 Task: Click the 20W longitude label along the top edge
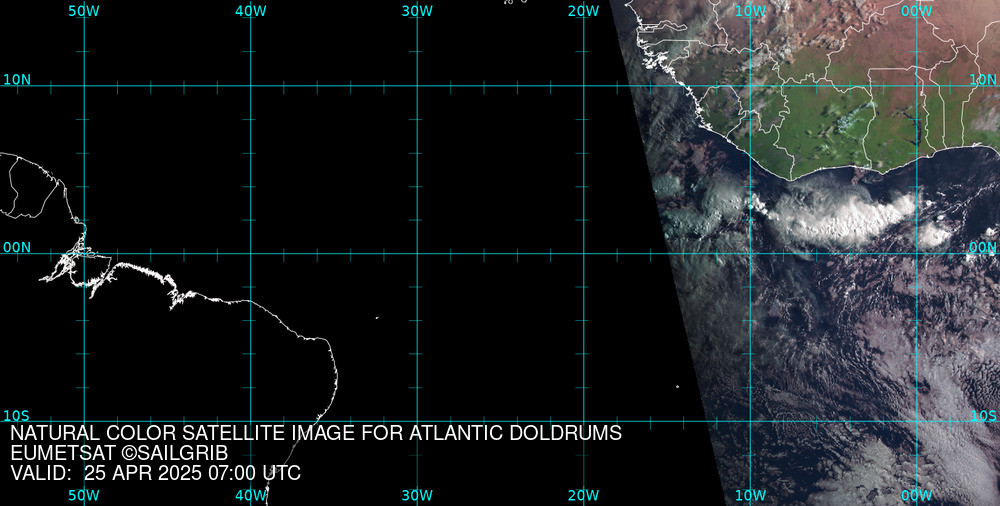point(584,11)
